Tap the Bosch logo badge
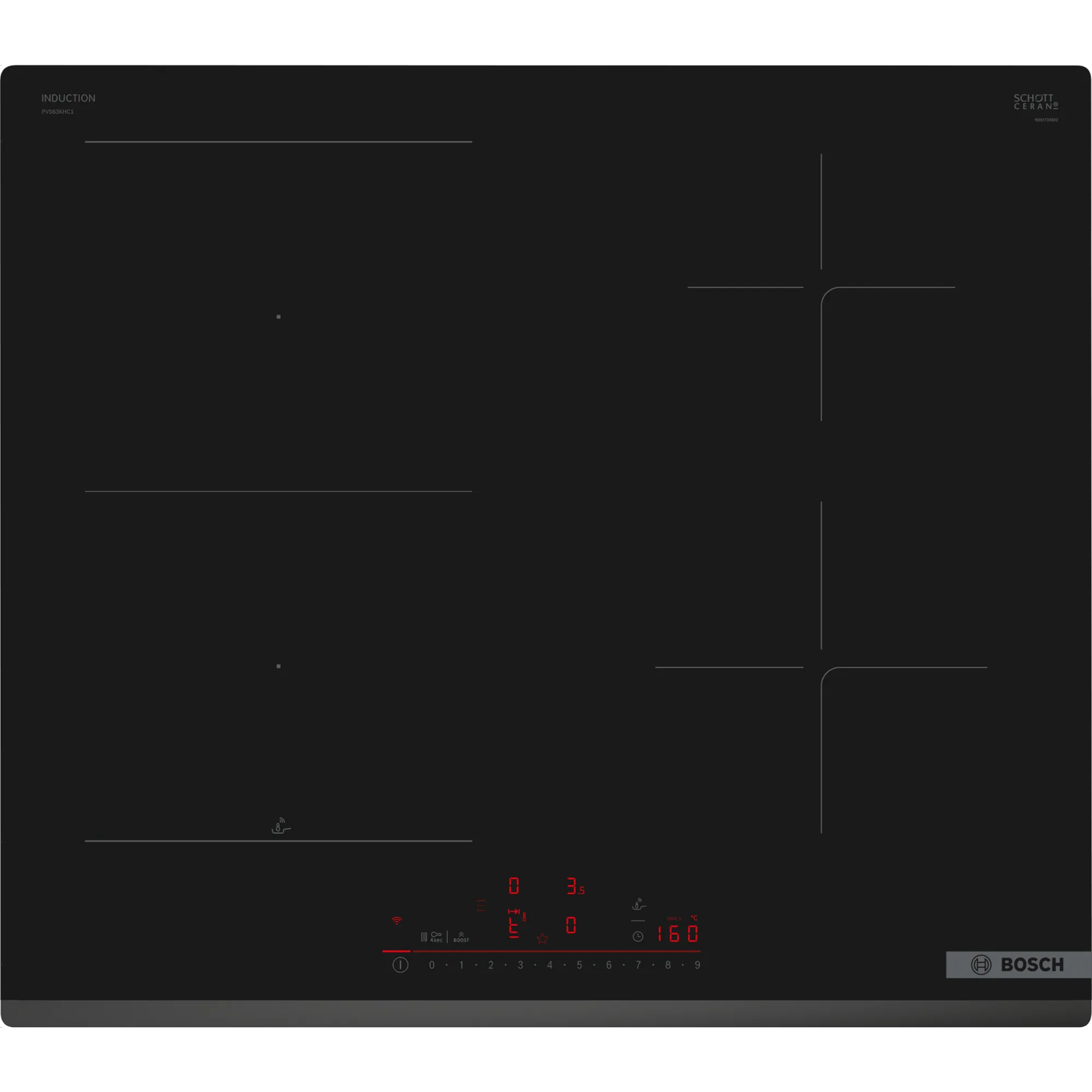 coord(1018,965)
